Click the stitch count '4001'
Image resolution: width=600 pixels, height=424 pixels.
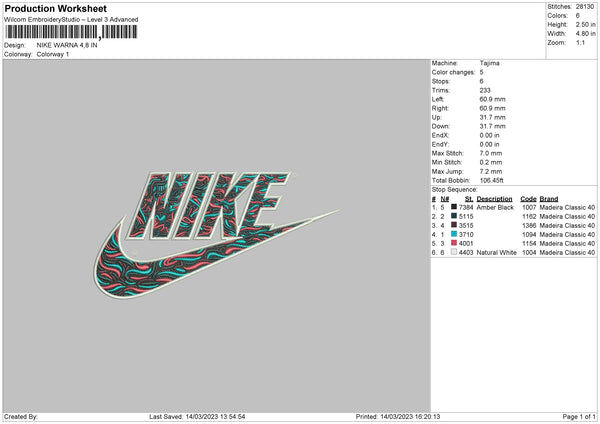(466, 243)
